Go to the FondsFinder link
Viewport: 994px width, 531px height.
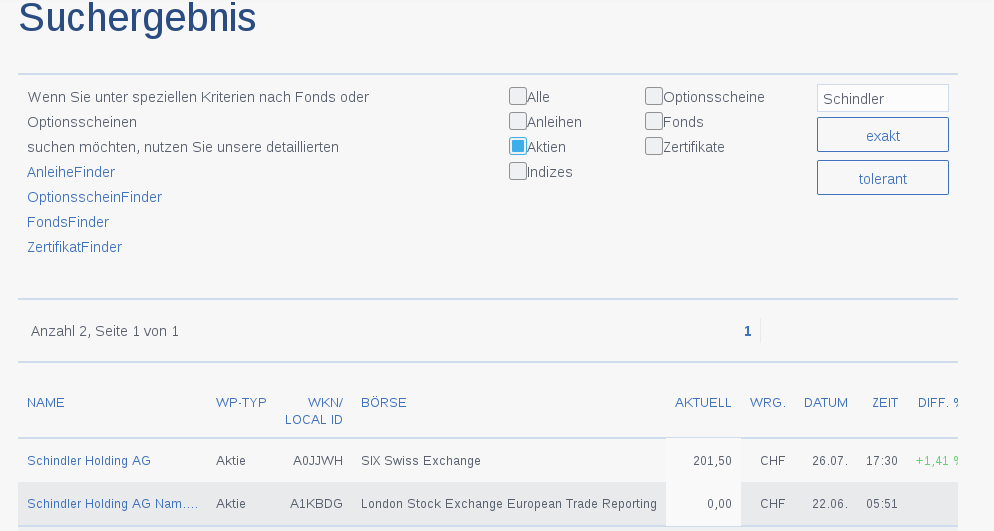68,222
